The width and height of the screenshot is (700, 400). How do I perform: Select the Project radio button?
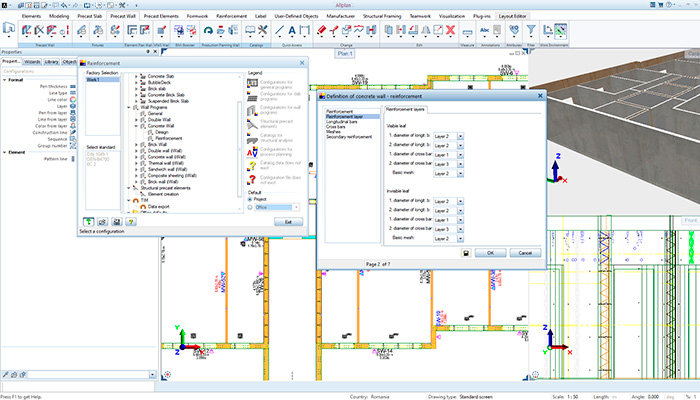coord(249,197)
